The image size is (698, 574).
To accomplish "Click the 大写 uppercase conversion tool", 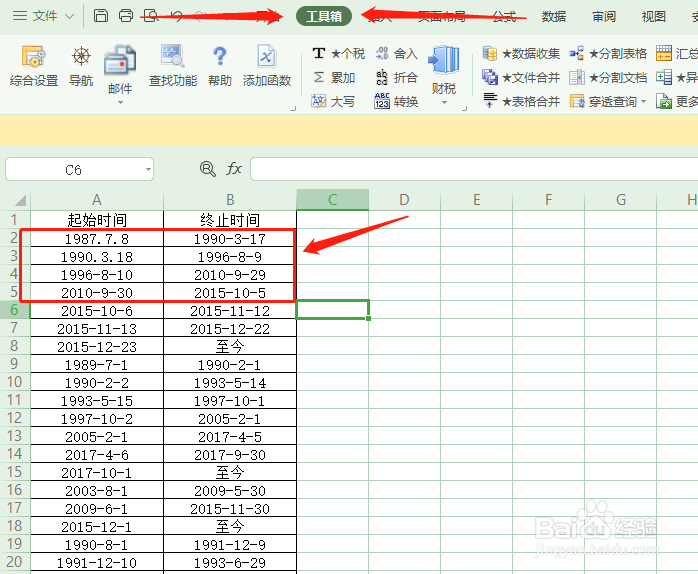I will pyautogui.click(x=333, y=102).
